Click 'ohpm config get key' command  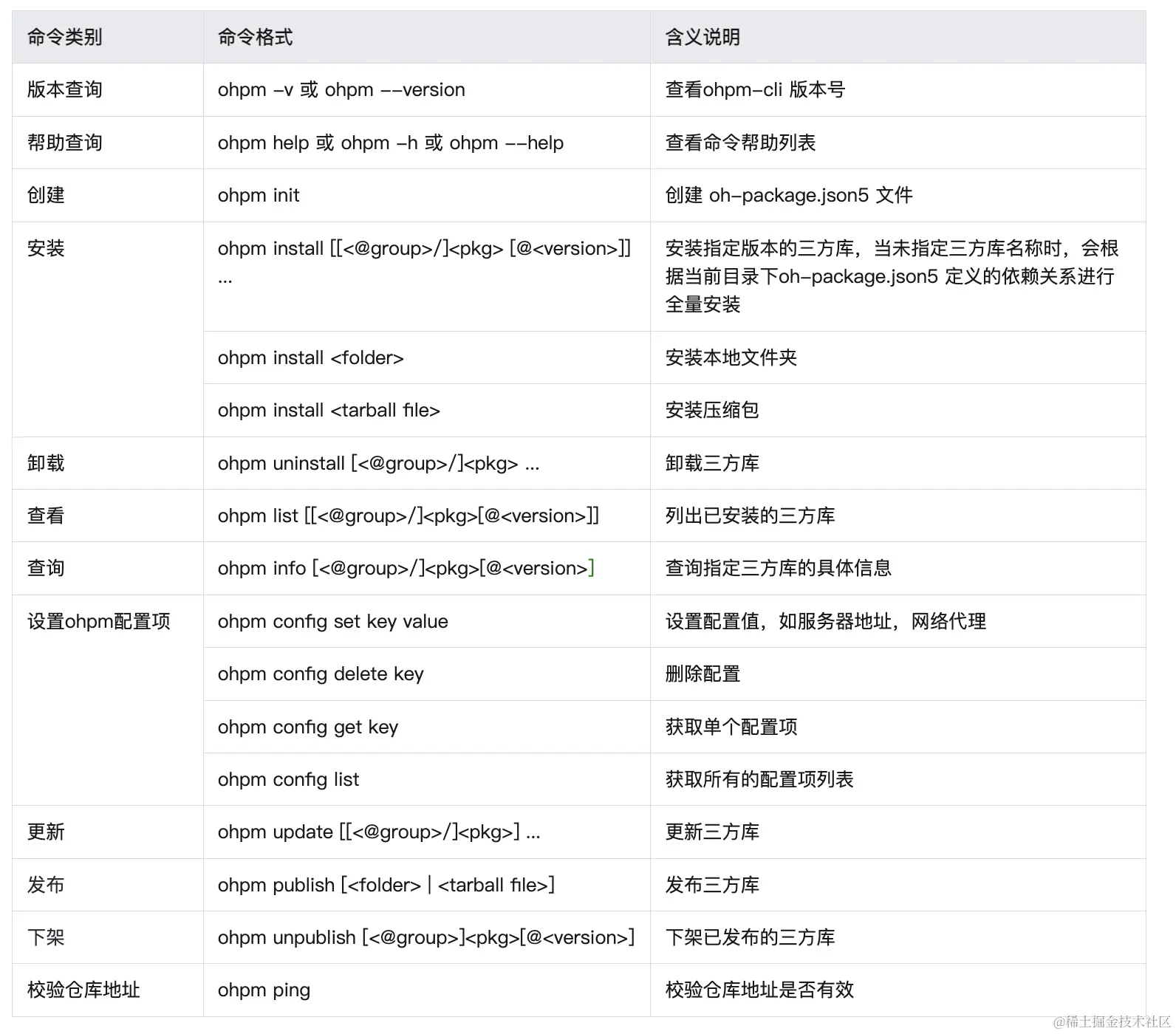pyautogui.click(x=308, y=727)
